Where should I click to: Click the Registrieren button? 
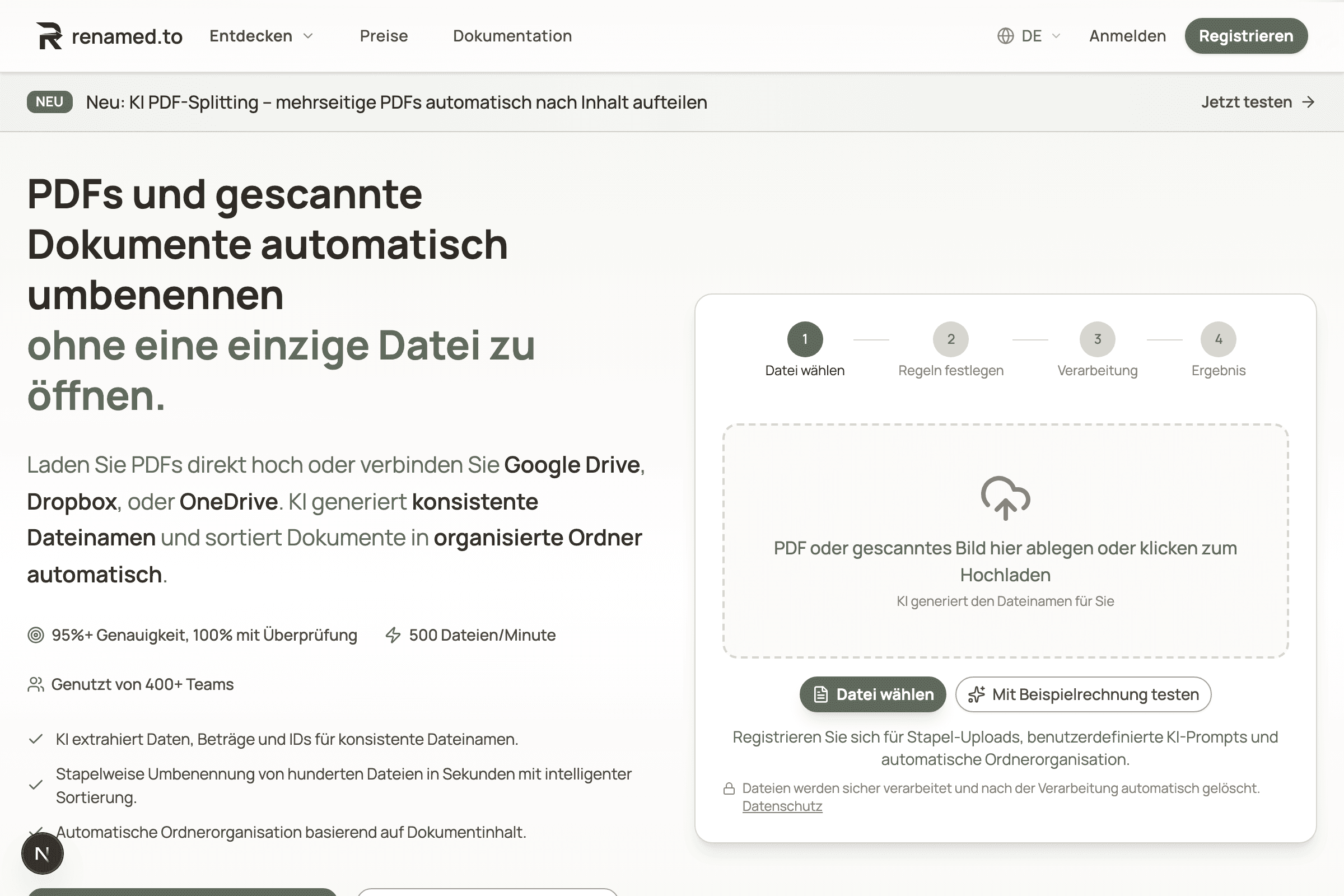[x=1247, y=35]
